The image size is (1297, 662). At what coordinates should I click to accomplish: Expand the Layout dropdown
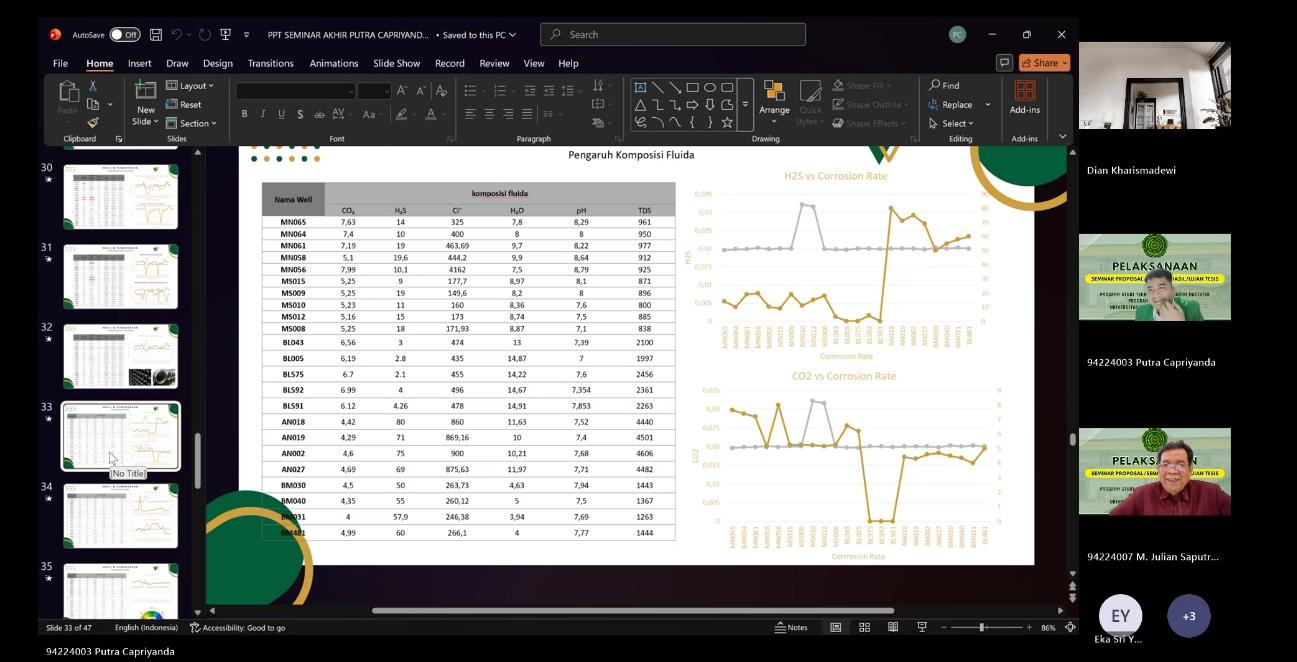pos(190,86)
